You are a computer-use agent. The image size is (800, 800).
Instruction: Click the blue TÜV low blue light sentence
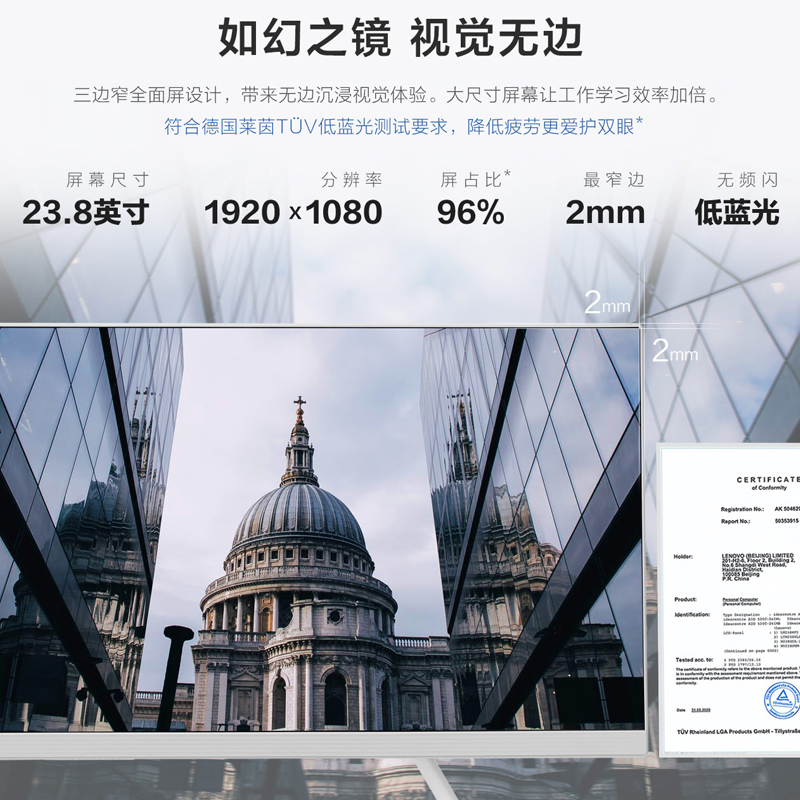click(x=403, y=127)
